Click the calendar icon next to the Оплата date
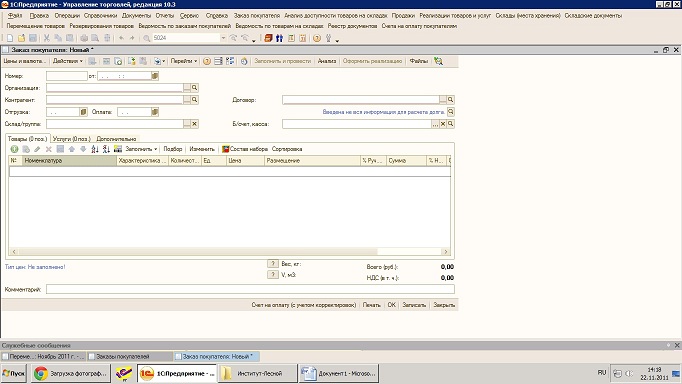The width and height of the screenshot is (682, 384). tap(155, 112)
